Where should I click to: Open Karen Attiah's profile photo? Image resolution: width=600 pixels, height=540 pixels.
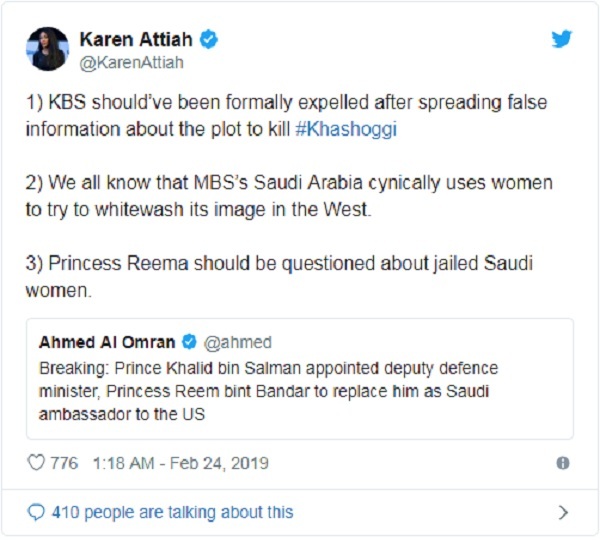point(49,49)
